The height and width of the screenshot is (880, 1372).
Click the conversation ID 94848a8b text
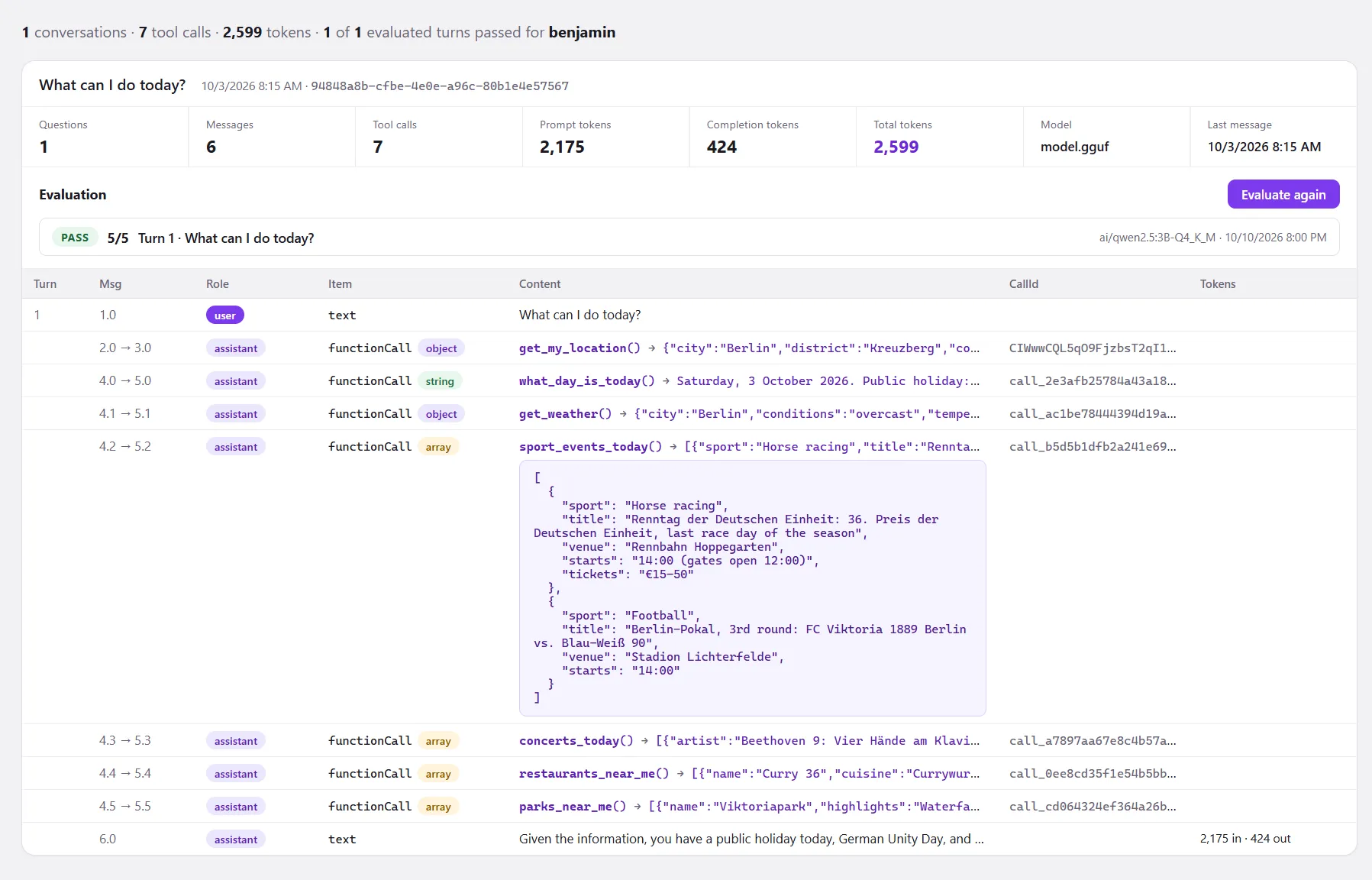(x=440, y=86)
